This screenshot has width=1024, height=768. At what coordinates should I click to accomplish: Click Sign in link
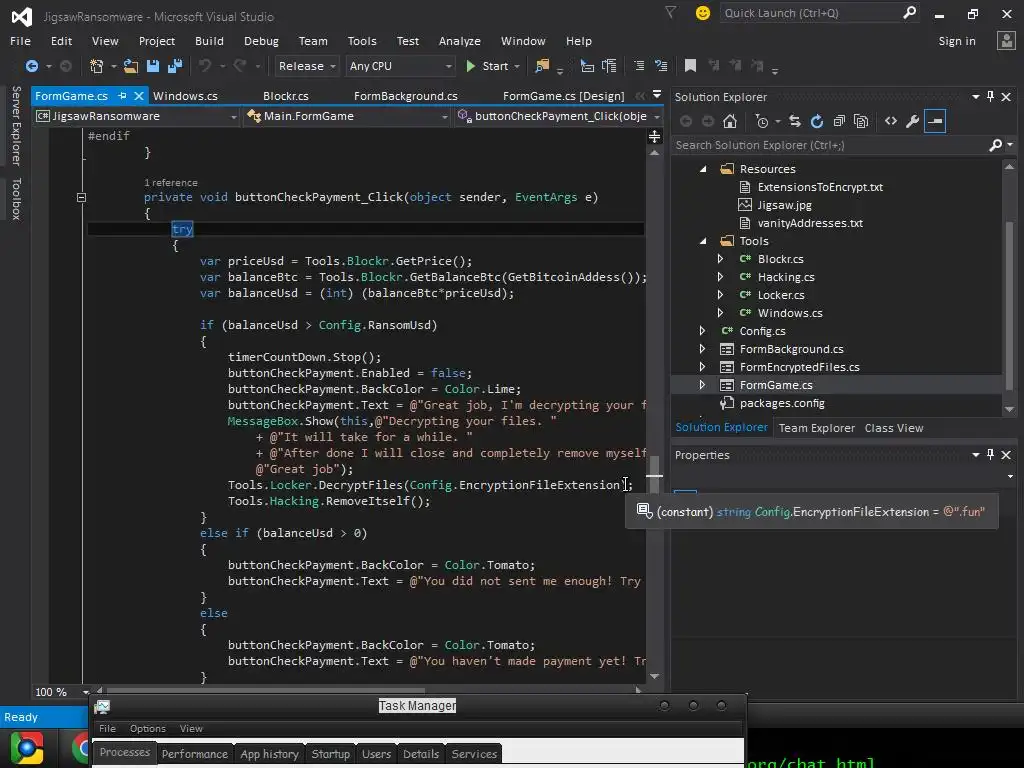click(957, 41)
